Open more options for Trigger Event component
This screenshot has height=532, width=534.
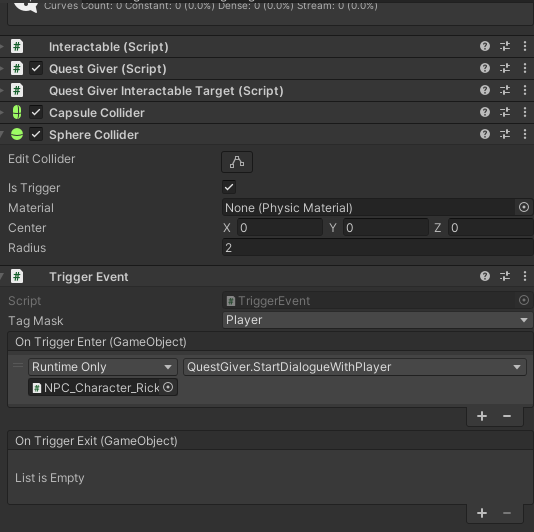[x=525, y=276]
